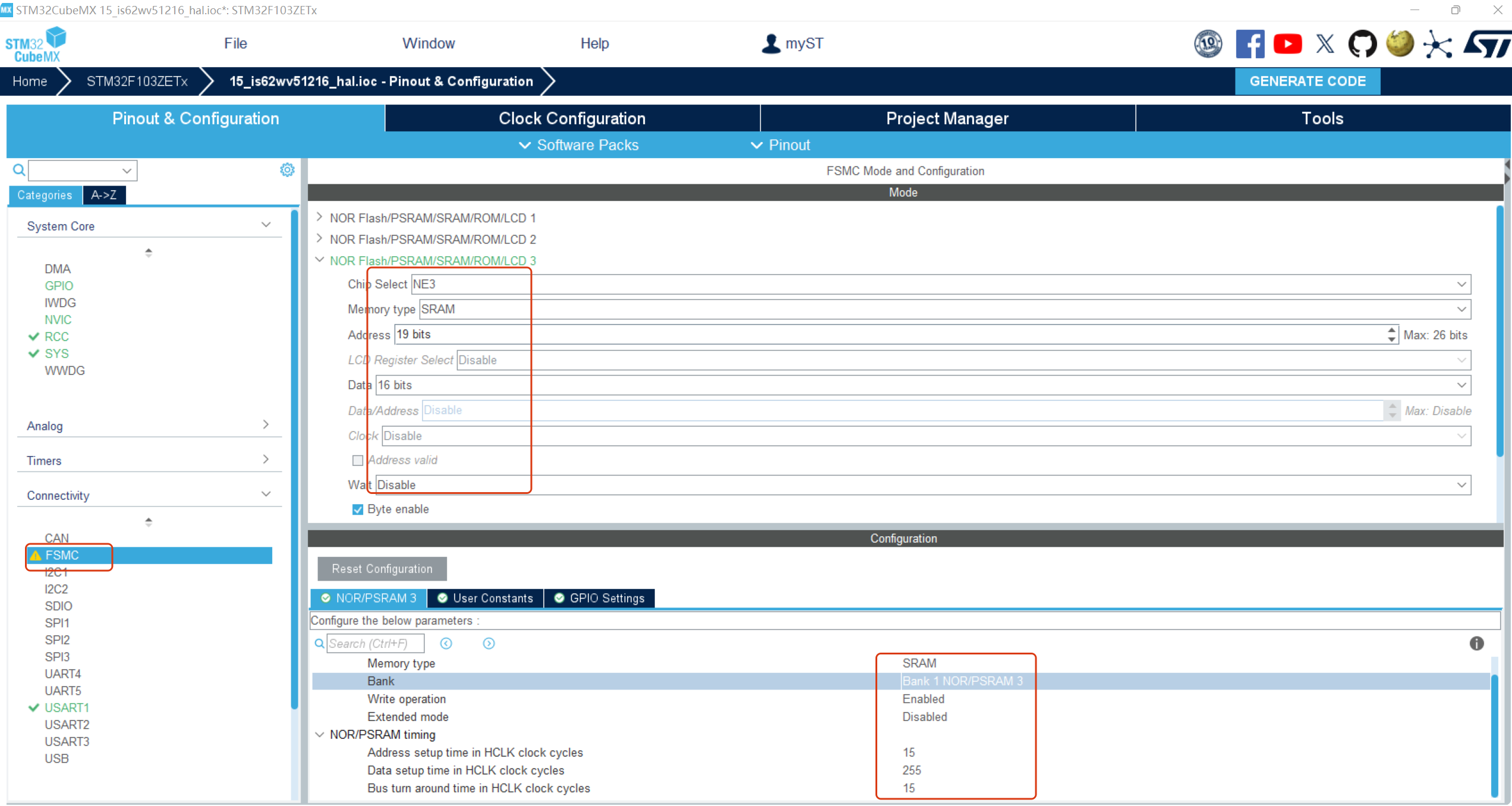The image size is (1512, 806).
Task: Open the User Constants tab
Action: pos(486,598)
